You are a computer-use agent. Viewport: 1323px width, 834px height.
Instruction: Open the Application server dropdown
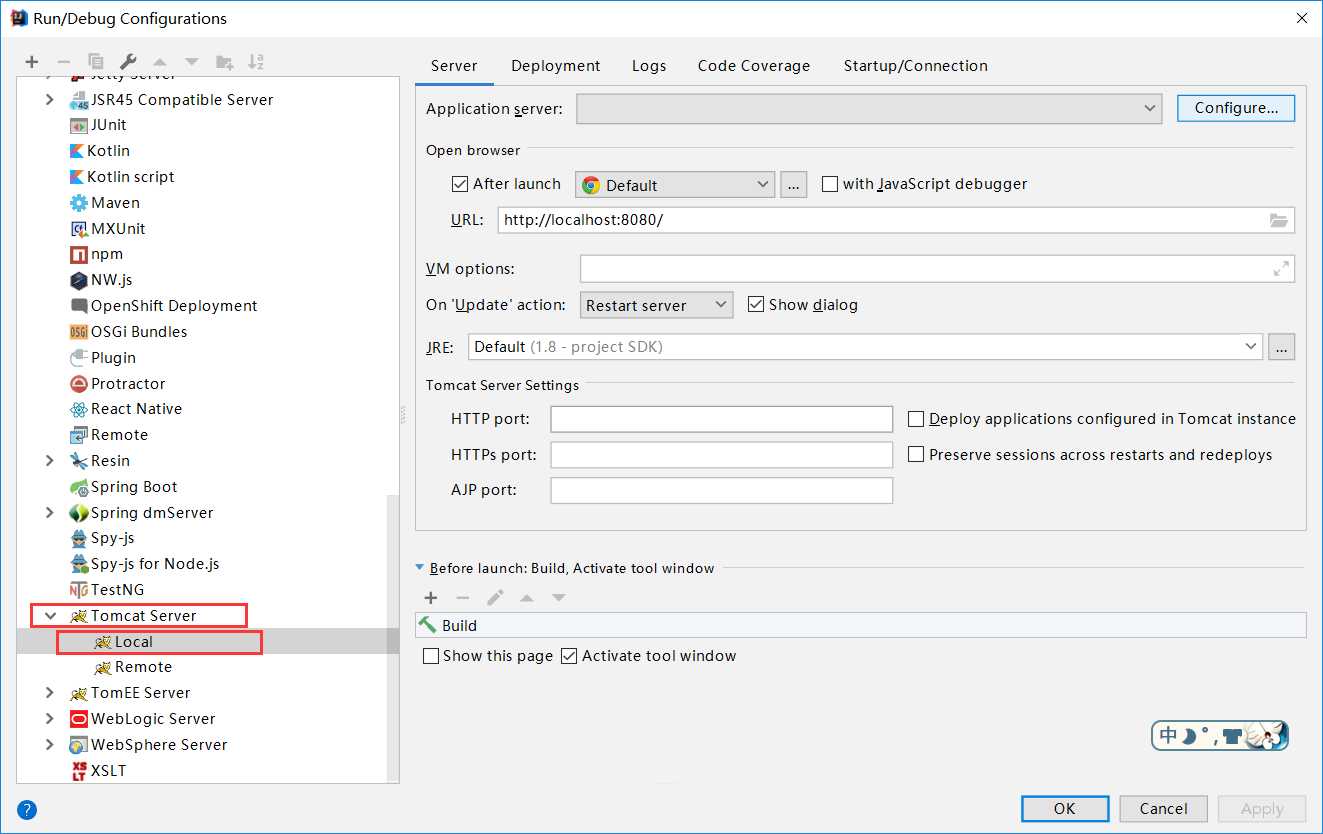click(x=869, y=108)
